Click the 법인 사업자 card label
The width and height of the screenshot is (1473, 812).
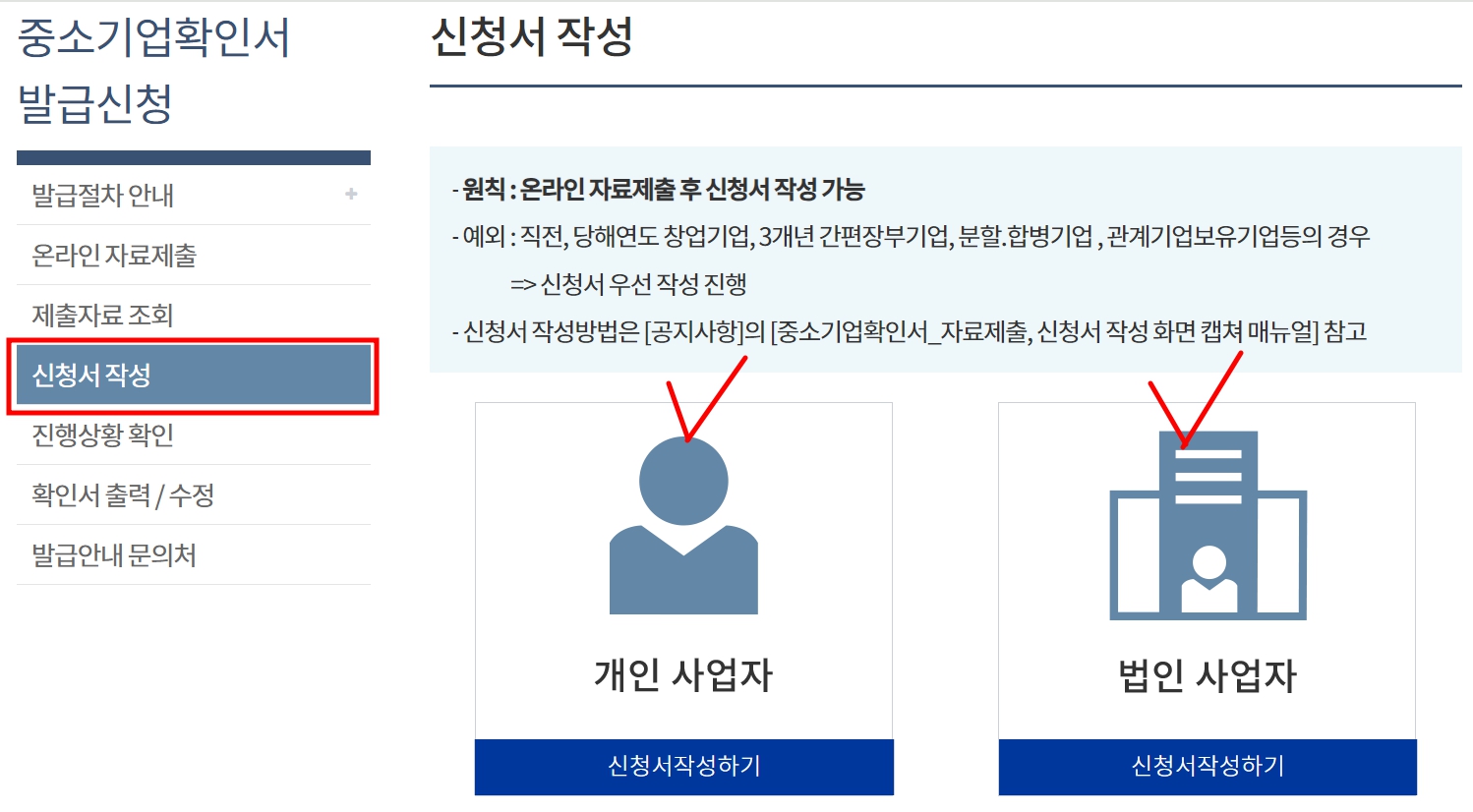point(1208,675)
